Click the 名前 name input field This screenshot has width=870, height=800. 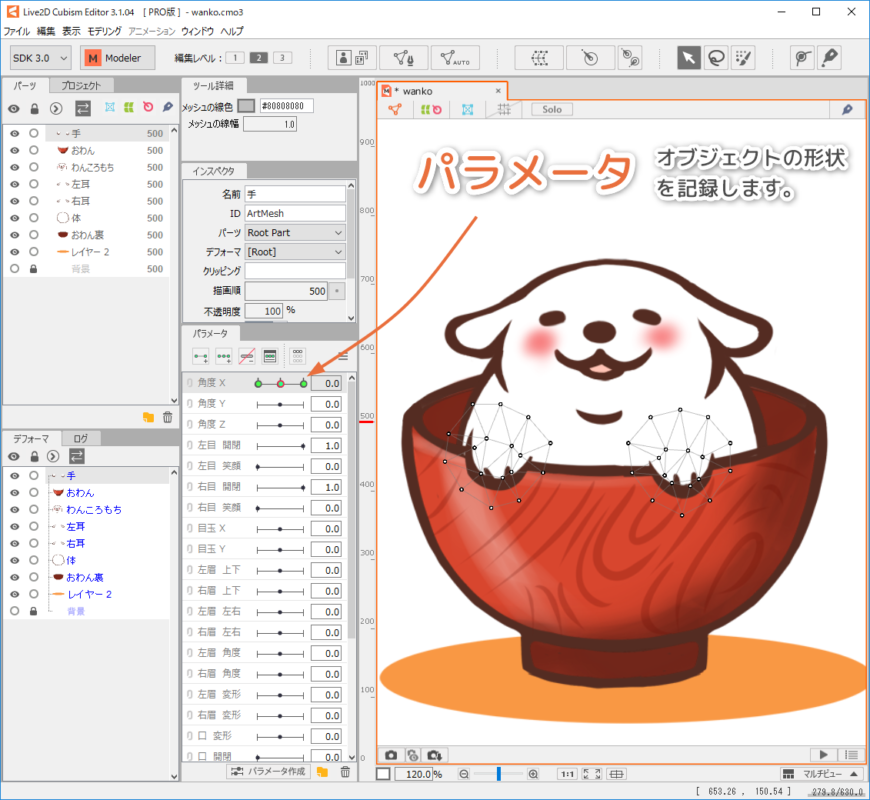[295, 194]
